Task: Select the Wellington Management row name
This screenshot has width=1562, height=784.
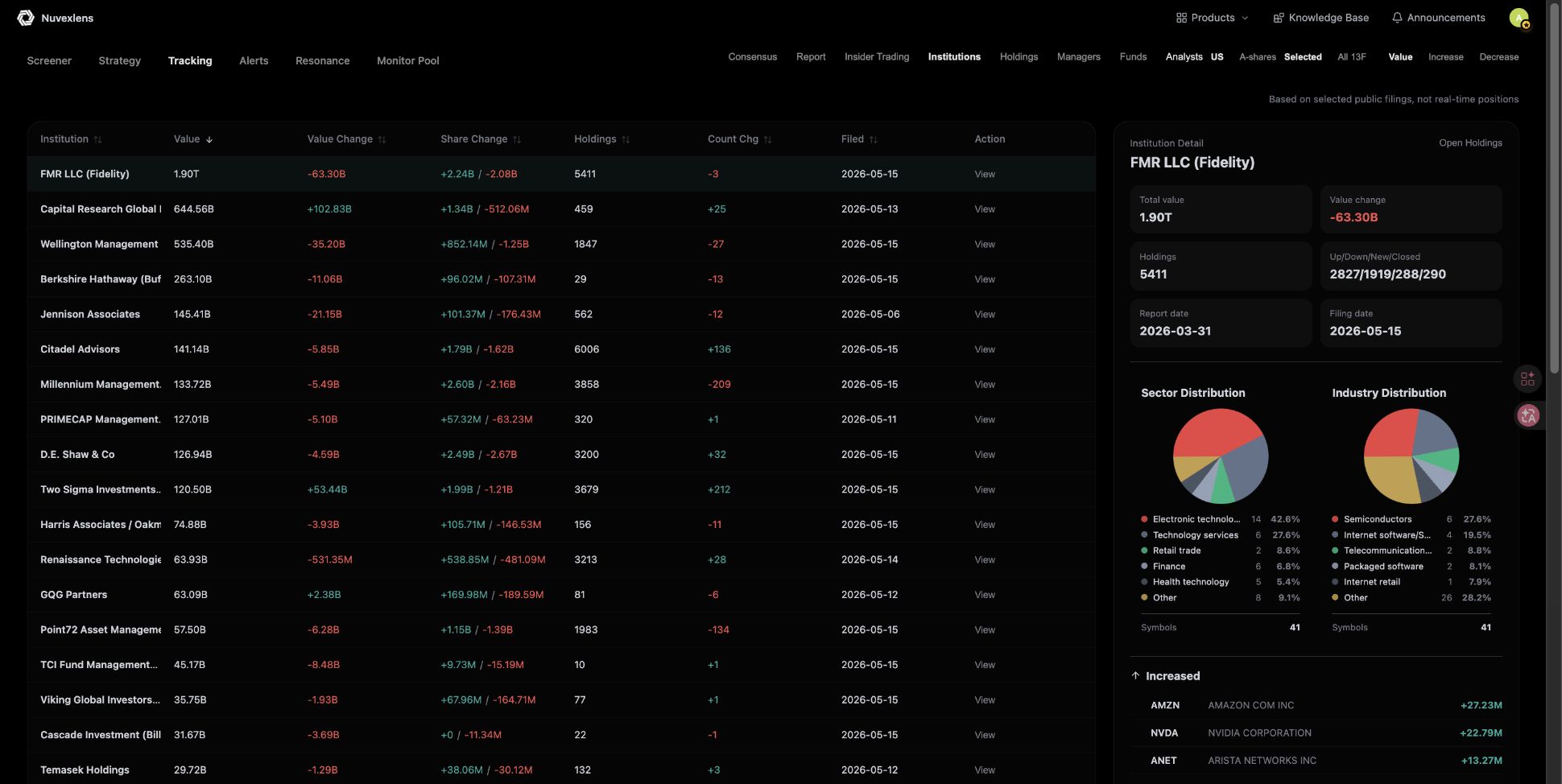Action: (x=99, y=245)
